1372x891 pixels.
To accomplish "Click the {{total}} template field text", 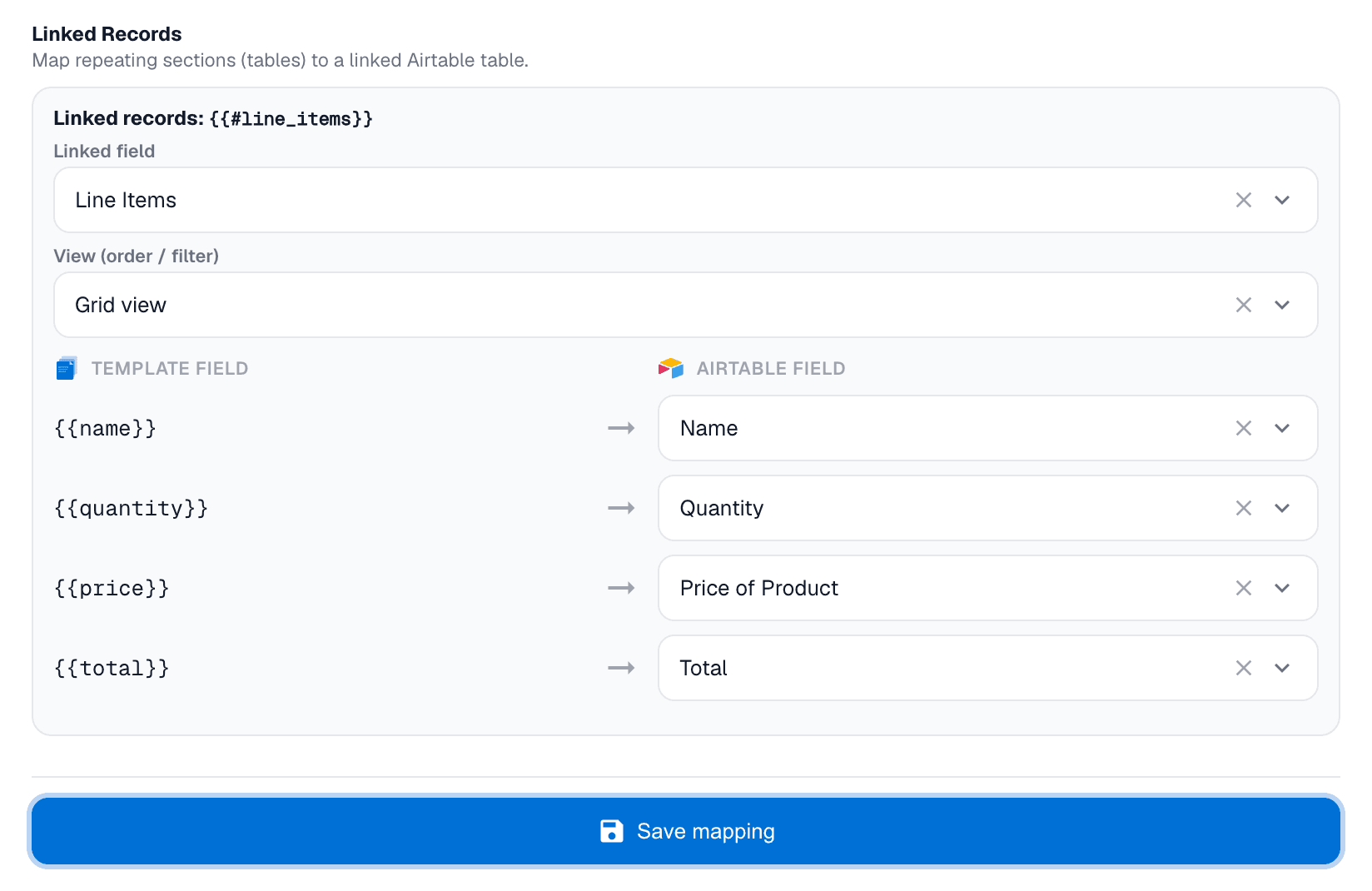I will click(x=112, y=668).
